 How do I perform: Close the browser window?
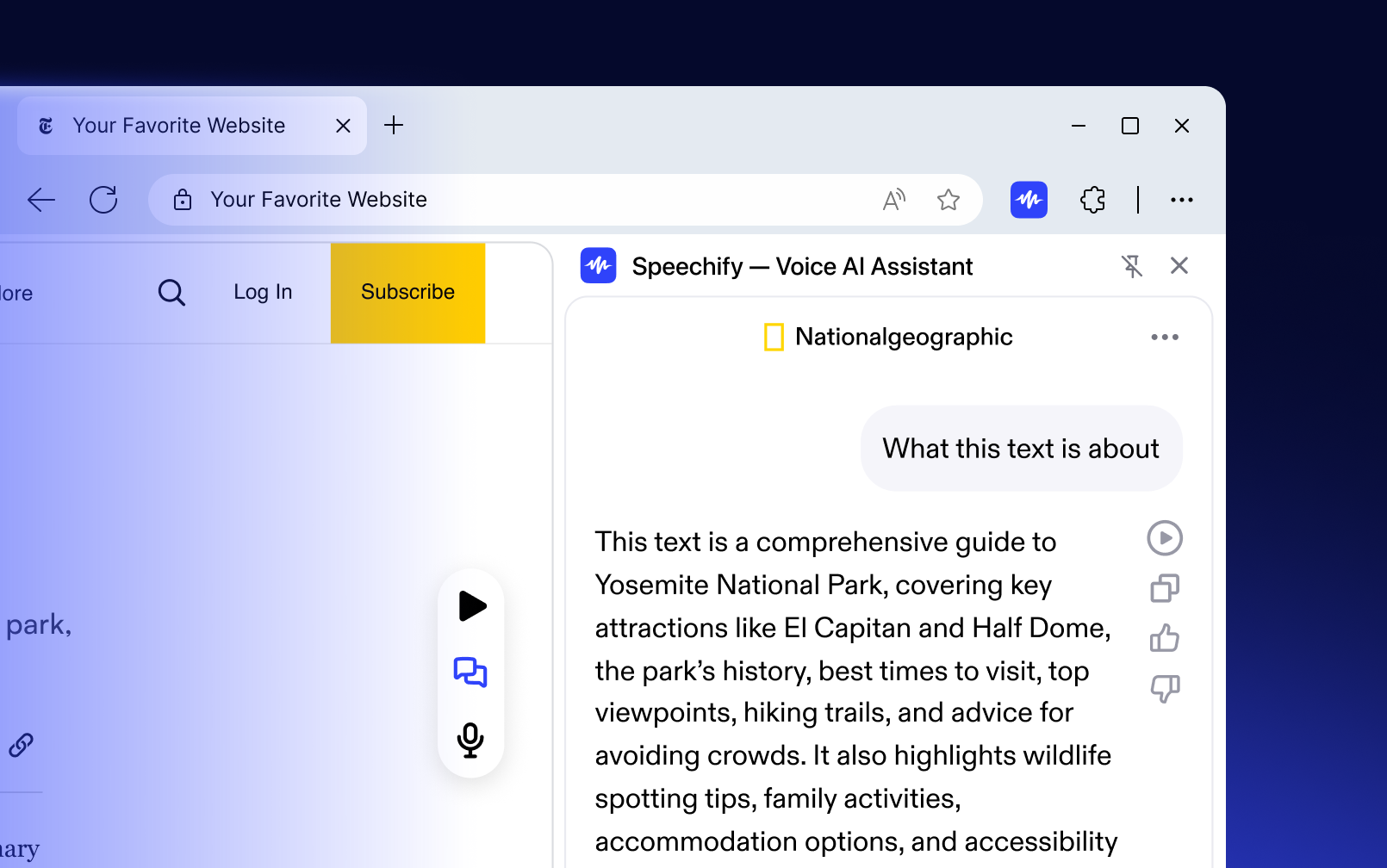[x=1182, y=126]
